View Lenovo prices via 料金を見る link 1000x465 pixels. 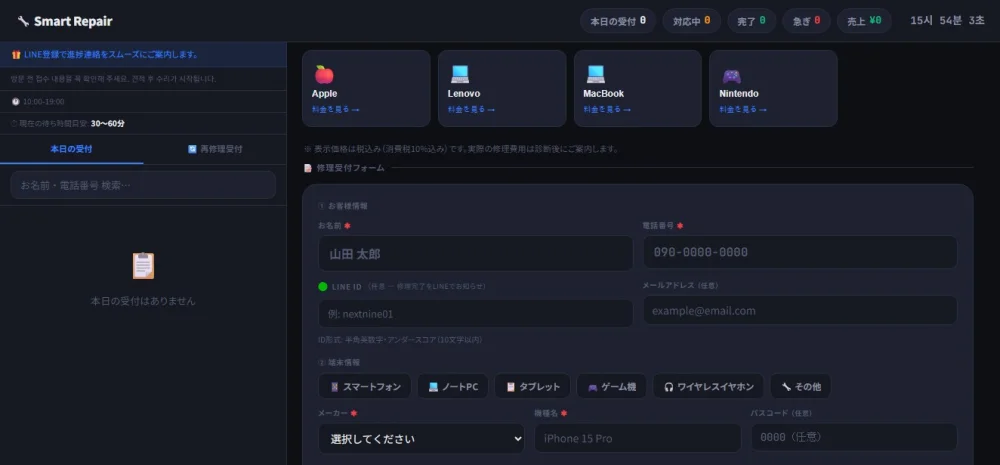pos(471,110)
